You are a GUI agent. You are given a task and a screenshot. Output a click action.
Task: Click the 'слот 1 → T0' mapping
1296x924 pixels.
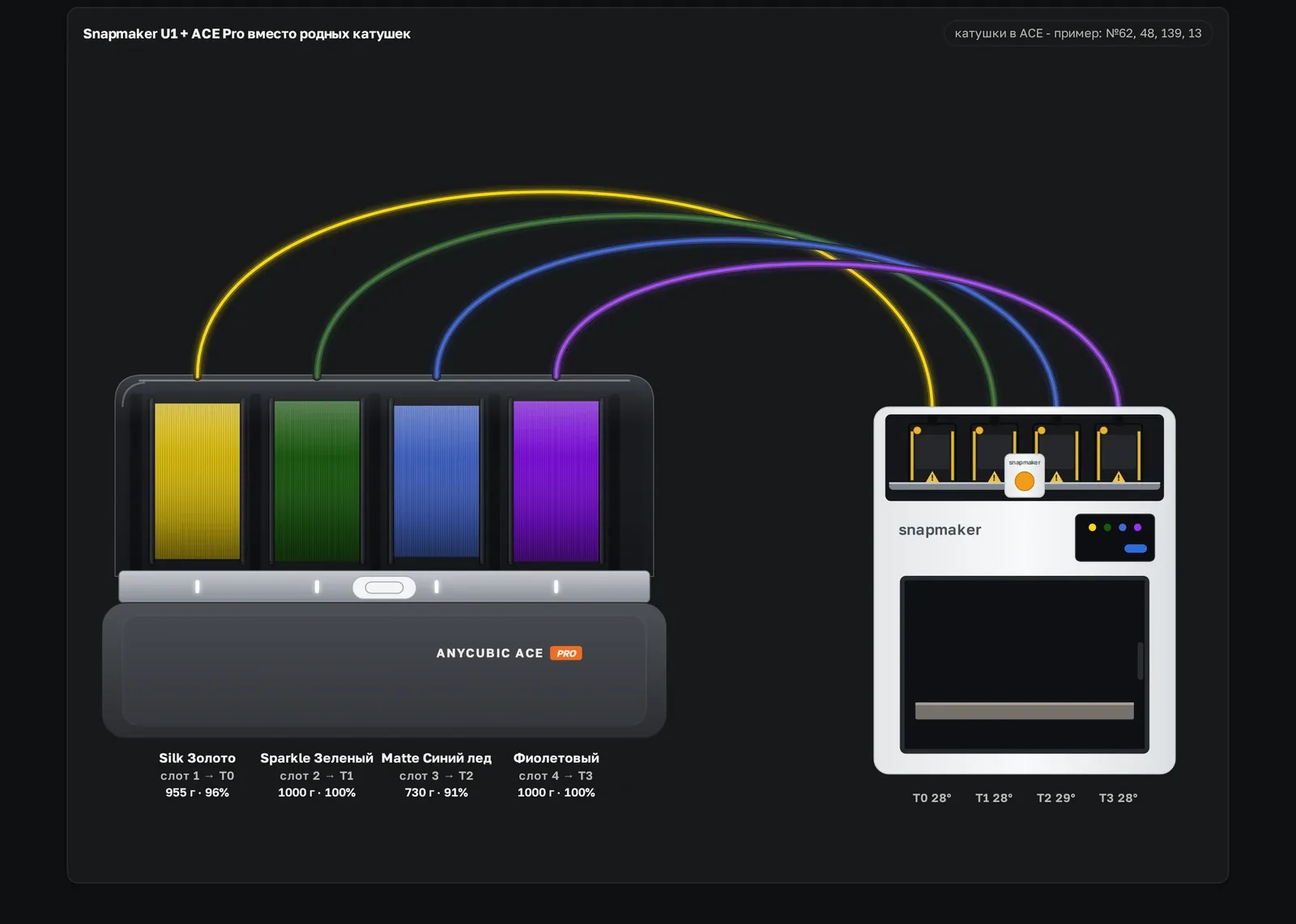pos(197,776)
